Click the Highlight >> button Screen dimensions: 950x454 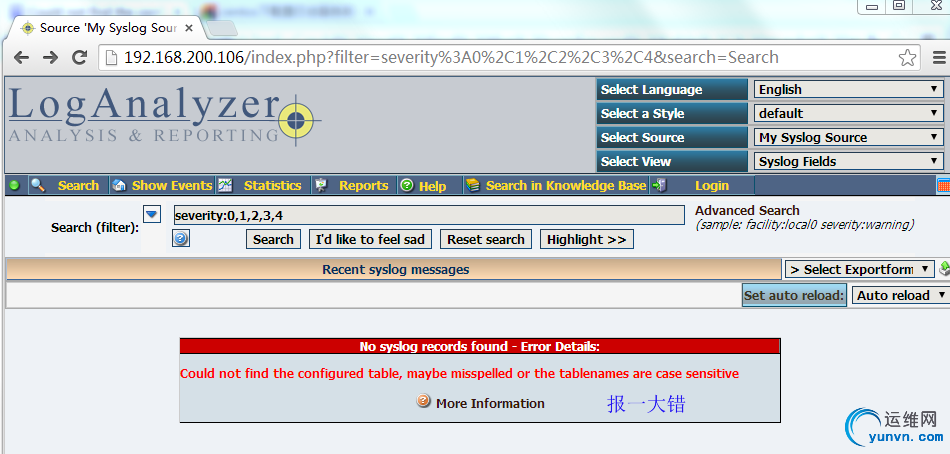click(586, 239)
